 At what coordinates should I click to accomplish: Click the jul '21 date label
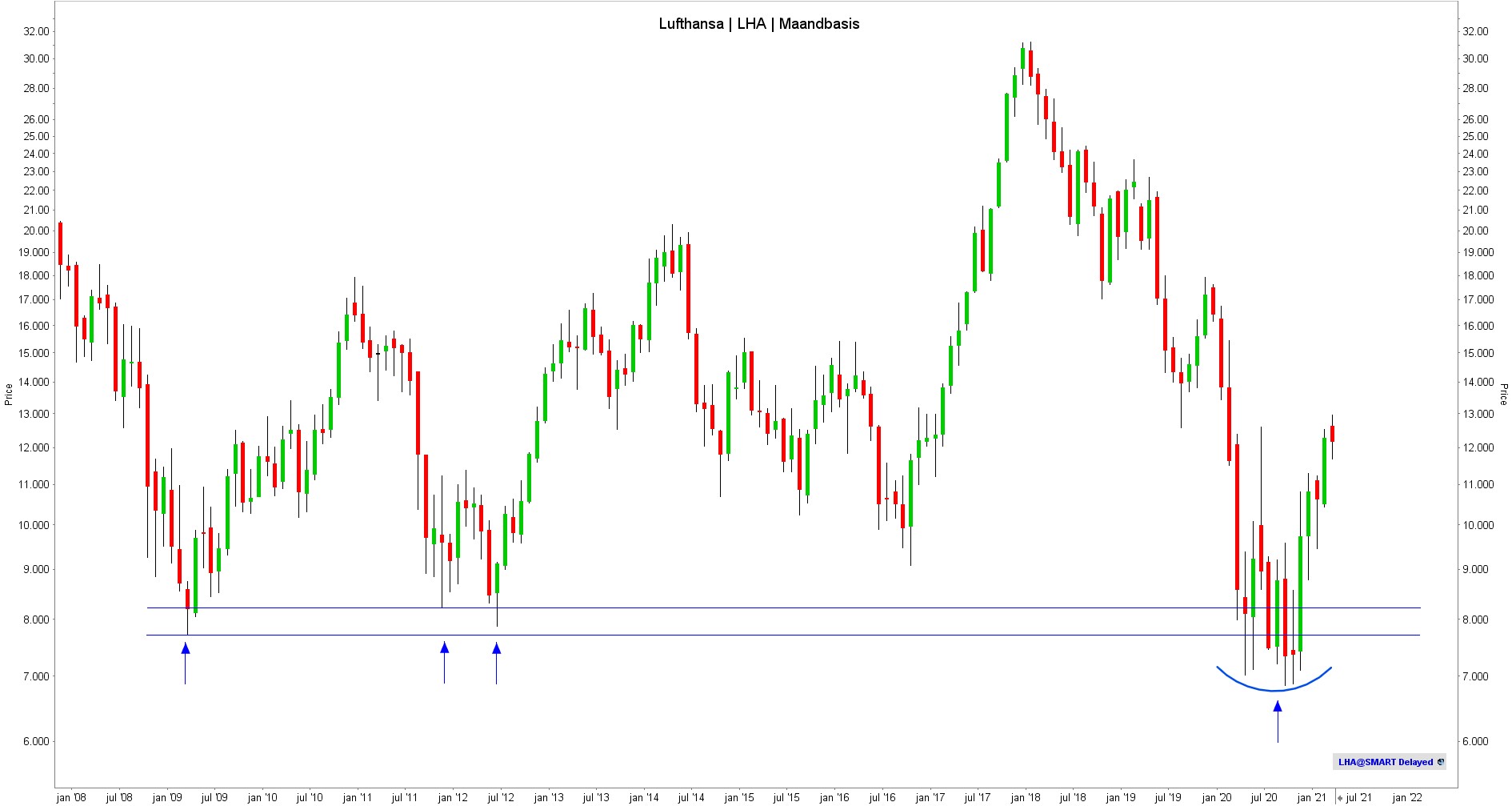1359,797
